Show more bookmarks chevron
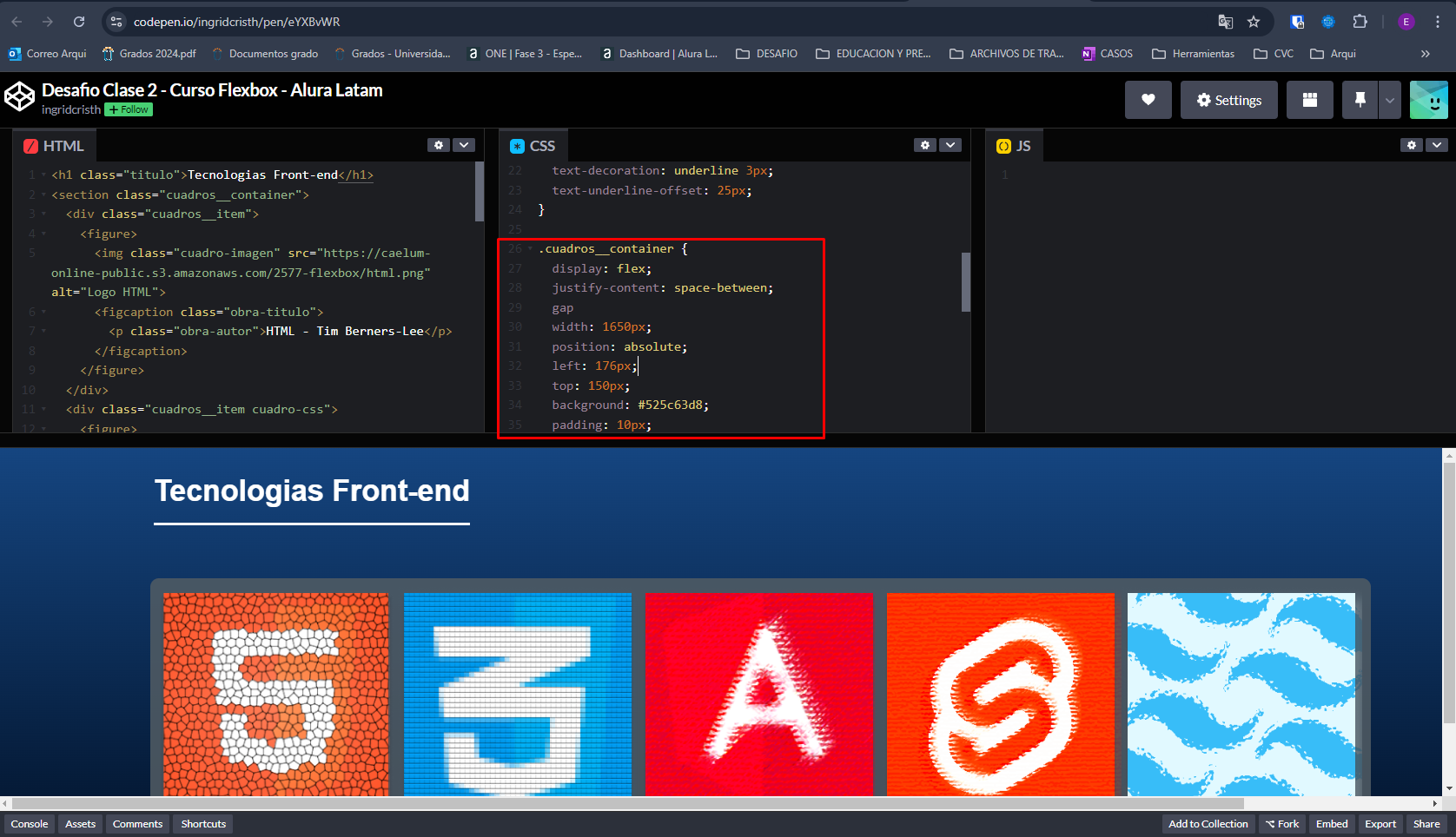Viewport: 1456px width, 837px height. [1426, 54]
